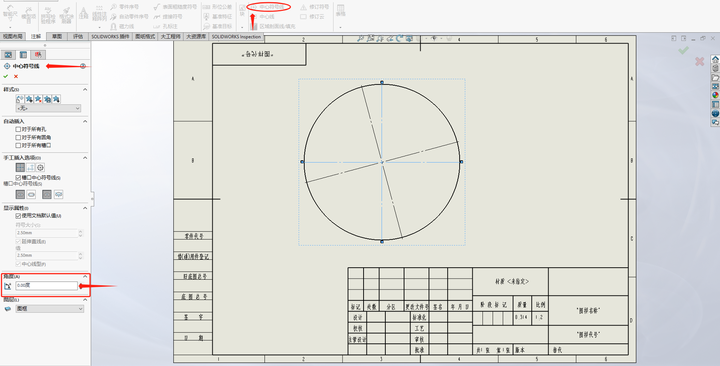Switch to the 评估 tab
The width and height of the screenshot is (720, 366).
point(78,36)
